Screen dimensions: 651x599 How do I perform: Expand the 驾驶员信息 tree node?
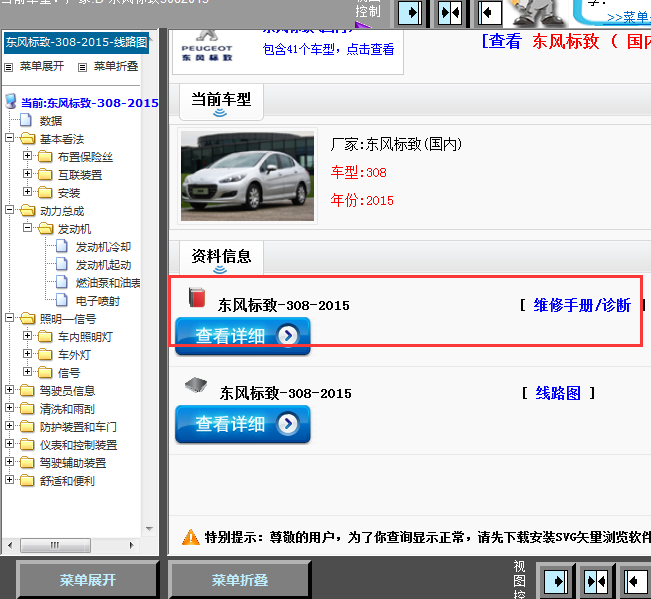(9, 389)
